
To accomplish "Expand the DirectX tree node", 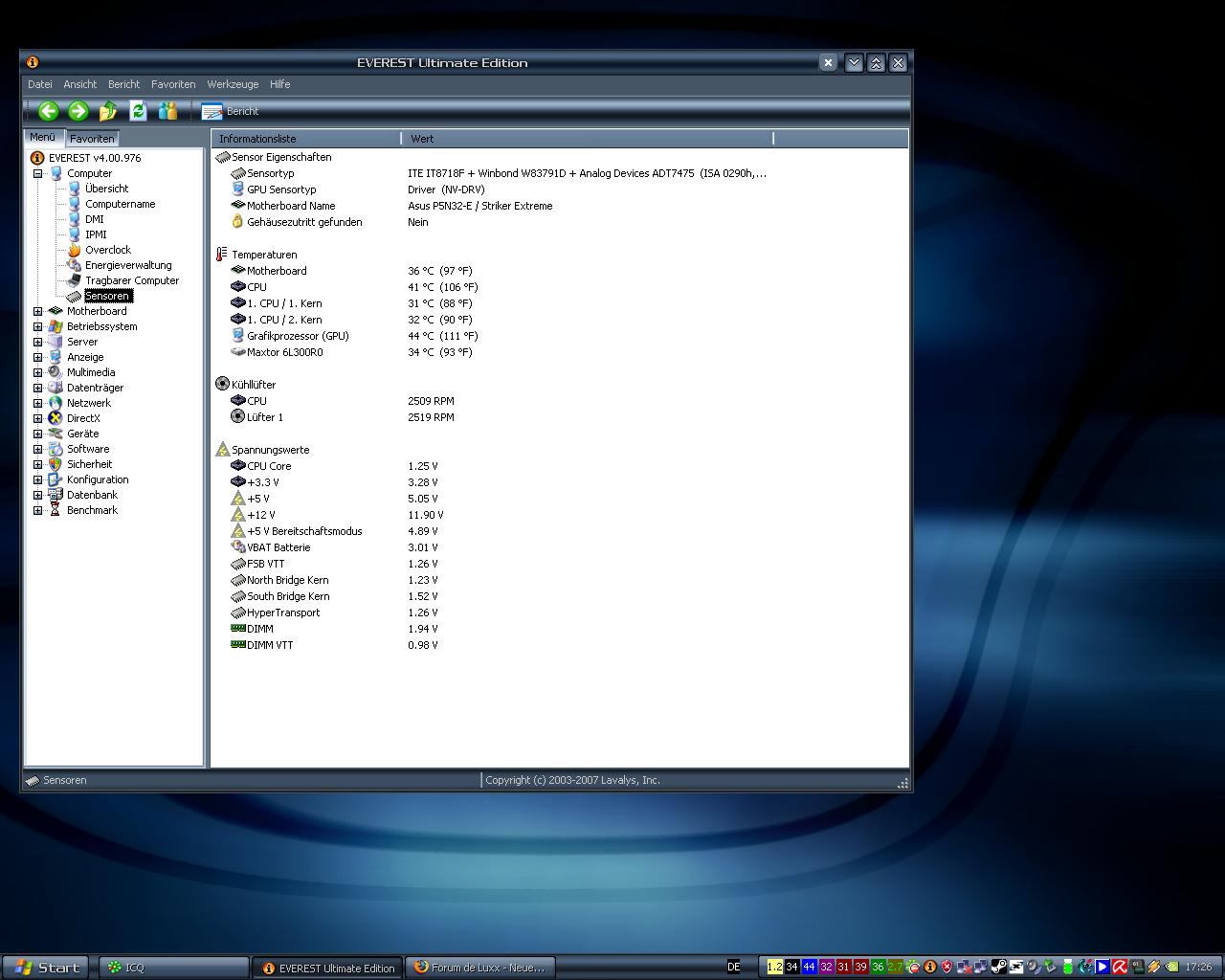I will pyautogui.click(x=37, y=418).
